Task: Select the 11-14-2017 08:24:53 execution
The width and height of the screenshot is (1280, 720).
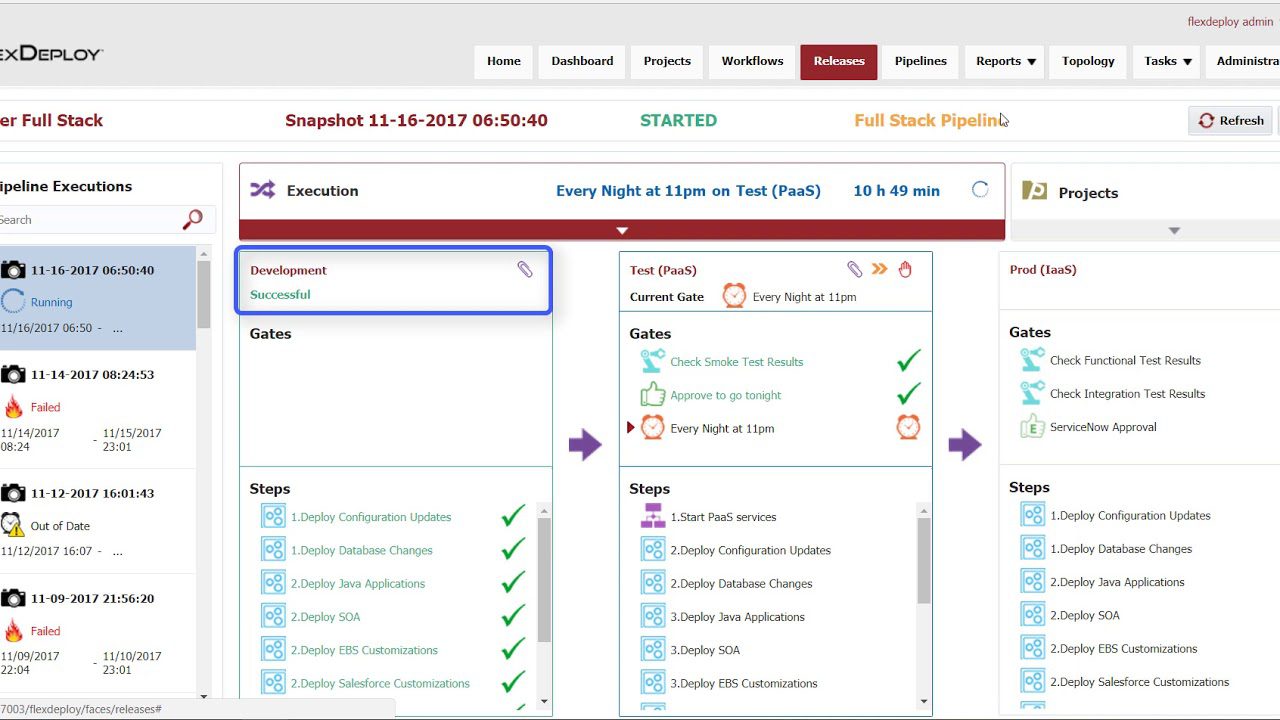Action: [98, 410]
